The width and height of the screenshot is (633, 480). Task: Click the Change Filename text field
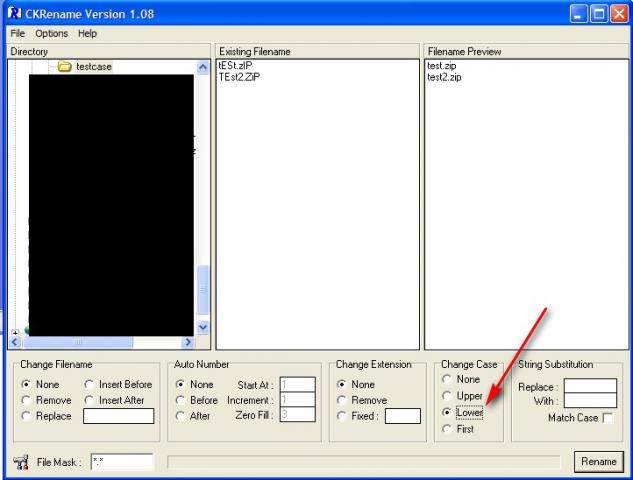pyautogui.click(x=119, y=416)
